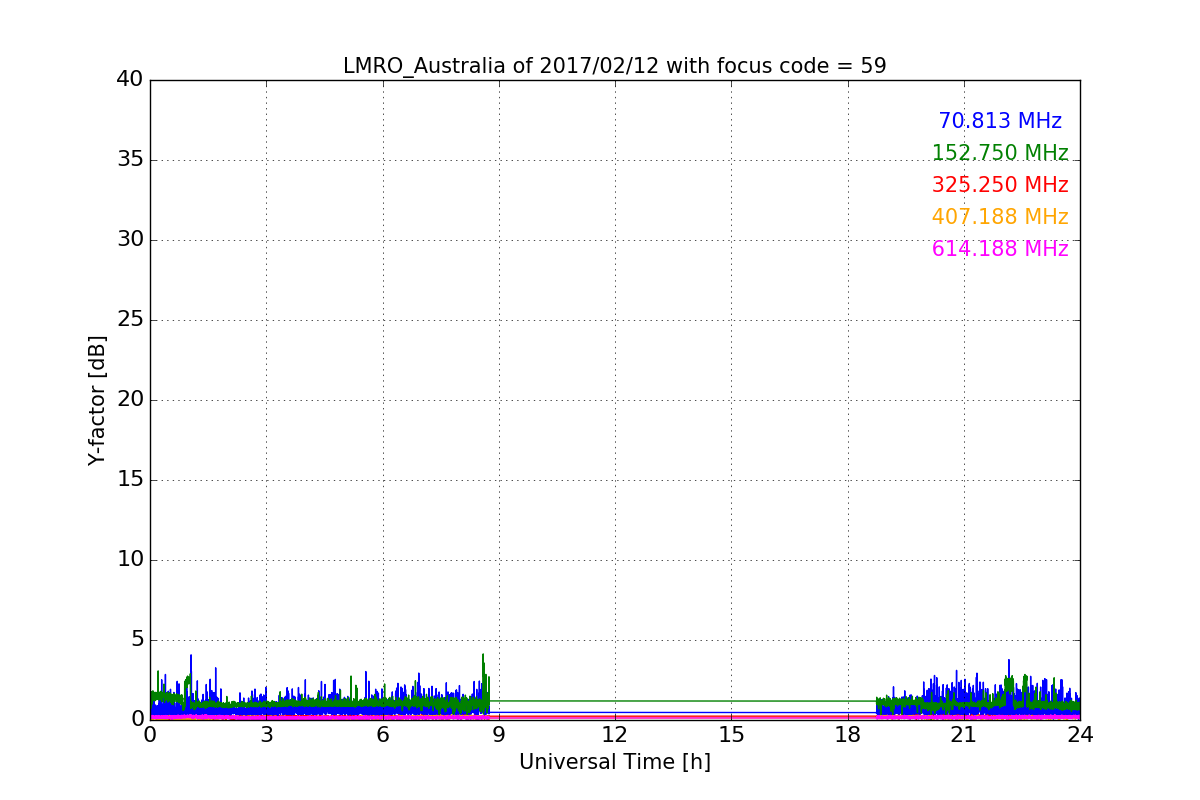Click y-axis tick value 10
The image size is (1200, 800).
pyautogui.click(x=130, y=559)
